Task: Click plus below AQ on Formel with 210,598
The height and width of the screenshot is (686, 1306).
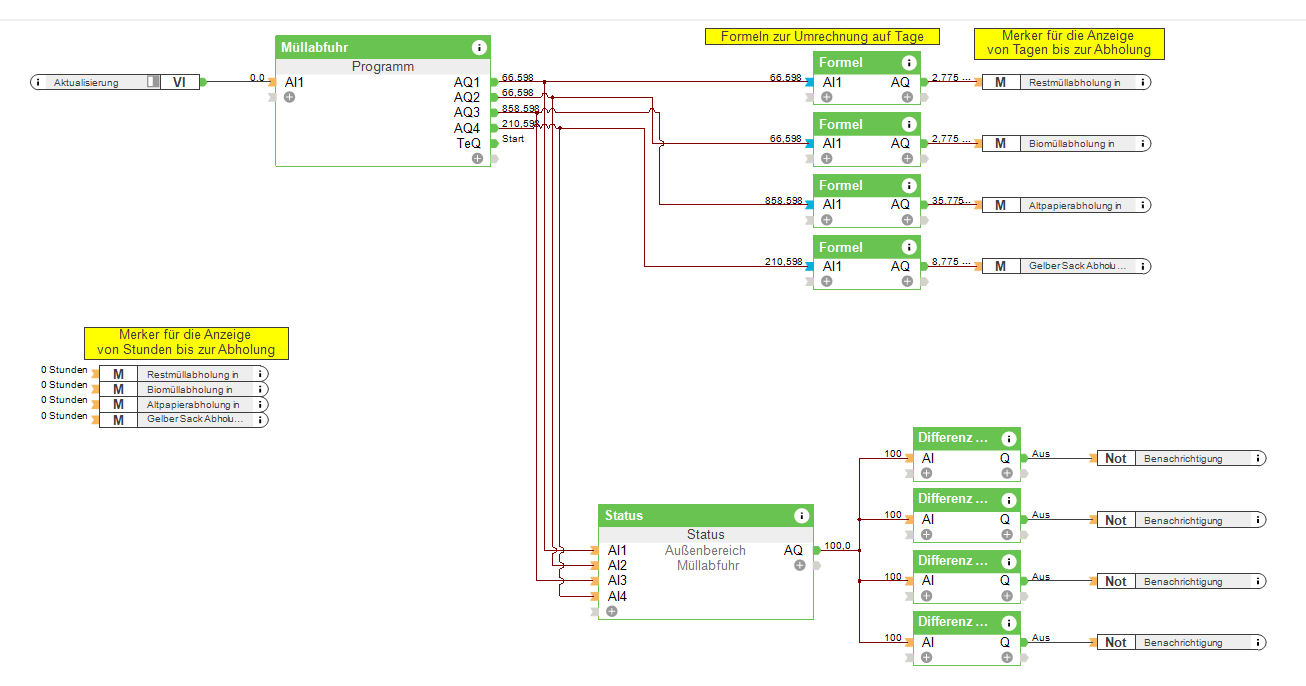Action: point(907,281)
